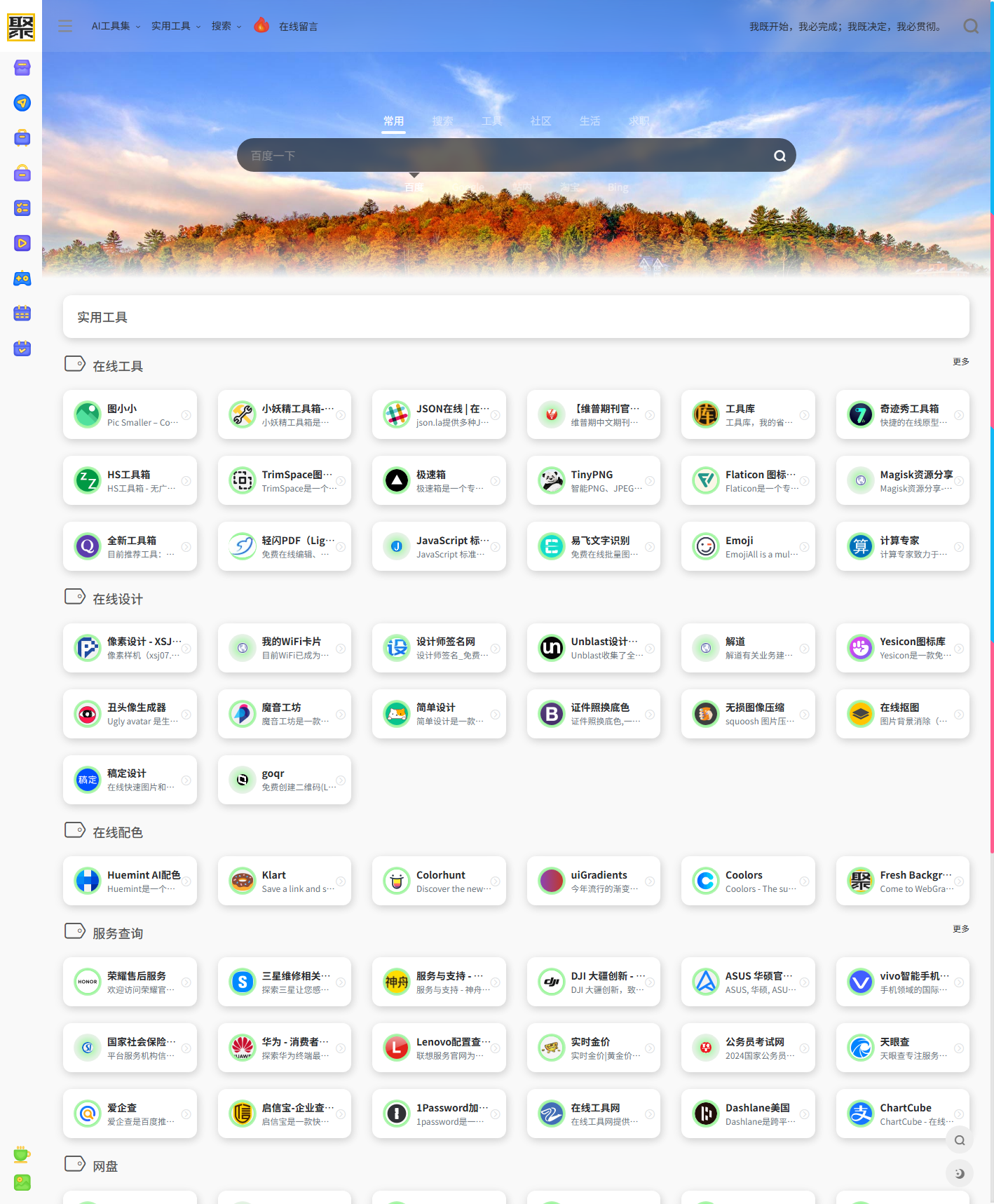Open the top-right header search icon

pos(971,27)
